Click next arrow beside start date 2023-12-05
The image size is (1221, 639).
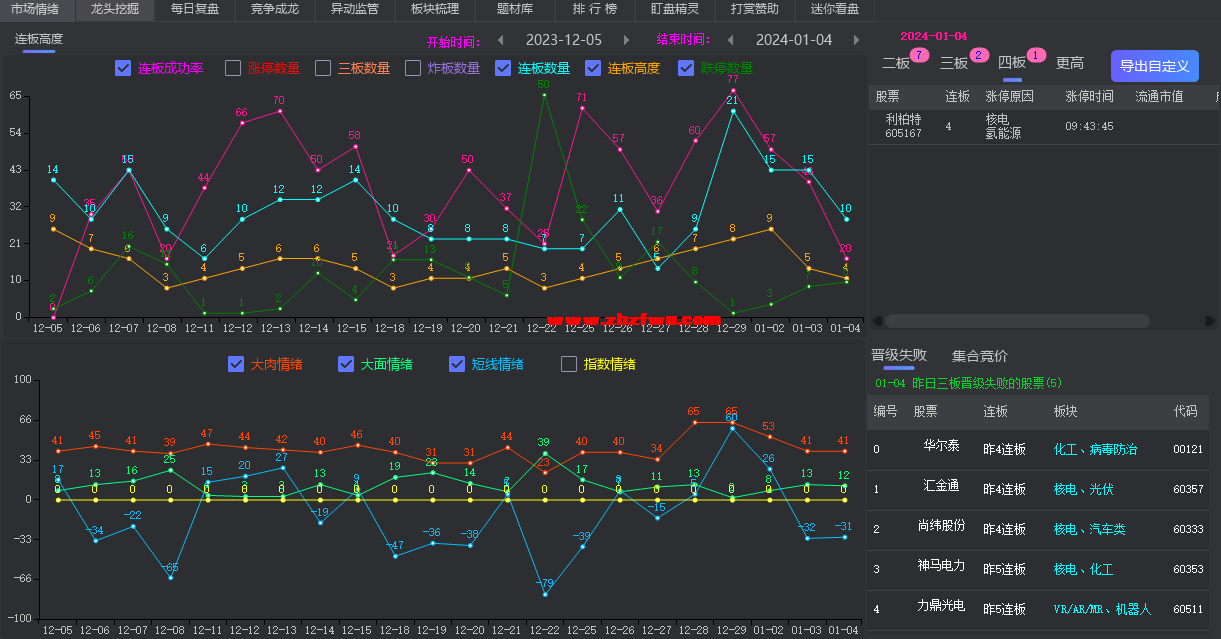pyautogui.click(x=626, y=40)
